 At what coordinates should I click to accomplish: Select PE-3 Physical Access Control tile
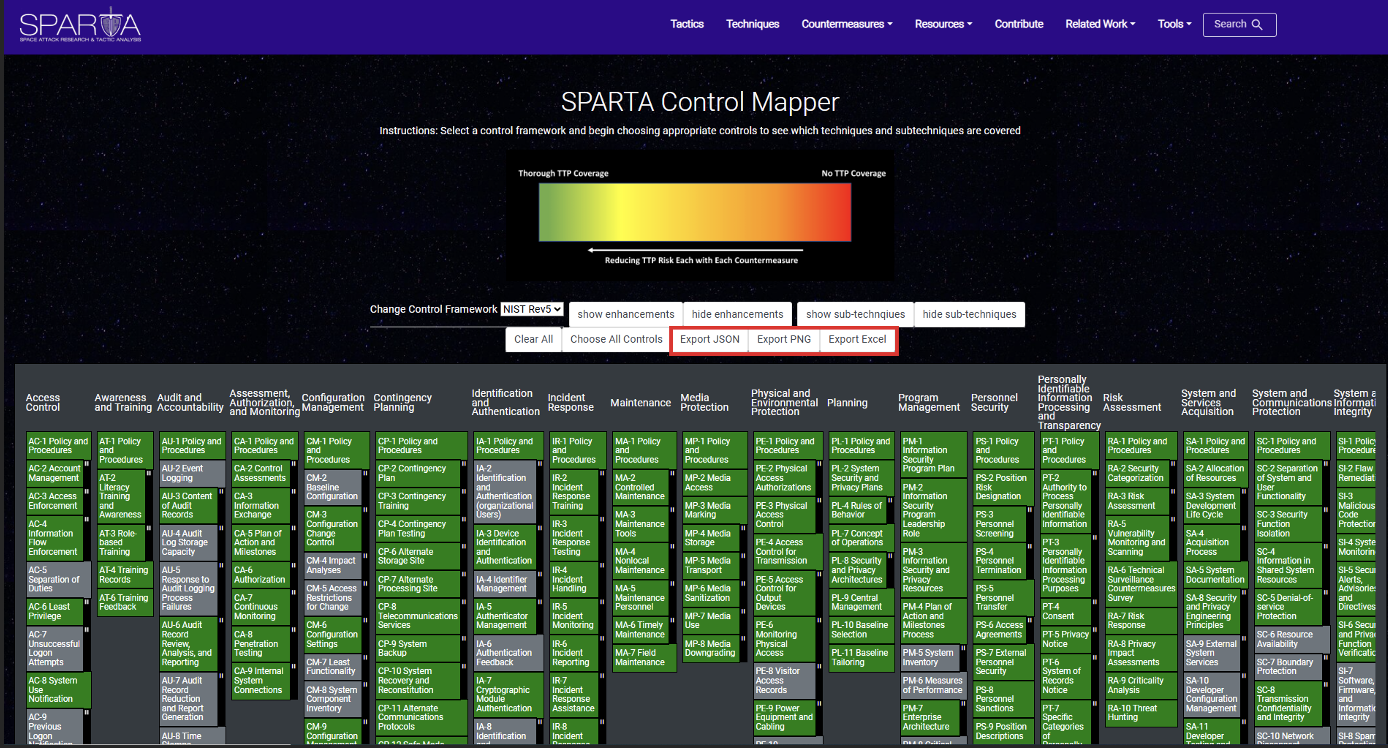click(782, 516)
